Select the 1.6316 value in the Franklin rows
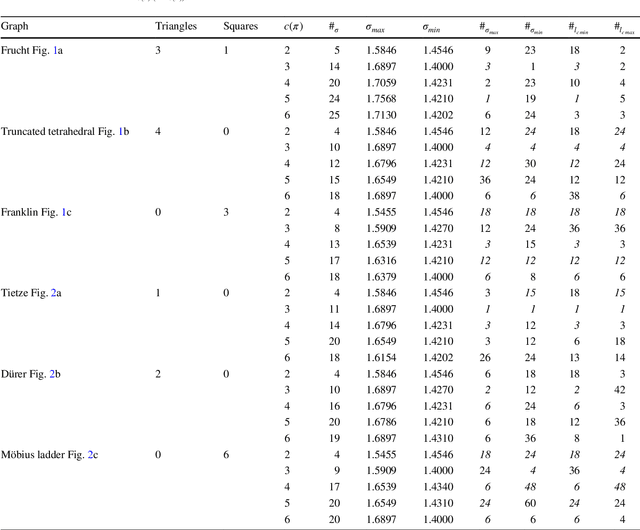This screenshot has width=640, height=530. click(x=381, y=260)
